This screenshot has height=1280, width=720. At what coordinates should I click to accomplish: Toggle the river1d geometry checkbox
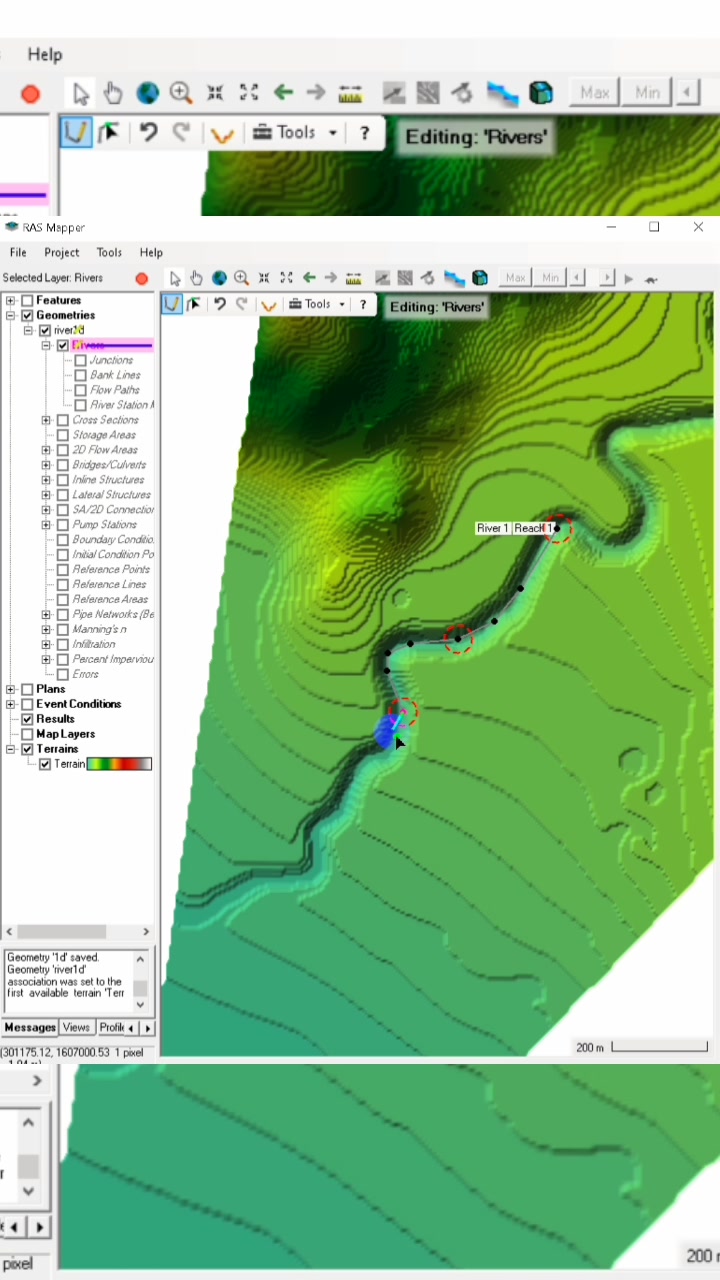point(45,330)
